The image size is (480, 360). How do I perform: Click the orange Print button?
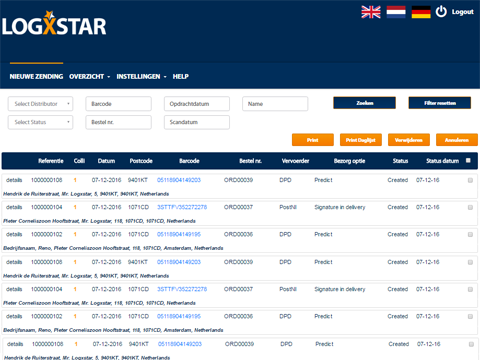[313, 140]
